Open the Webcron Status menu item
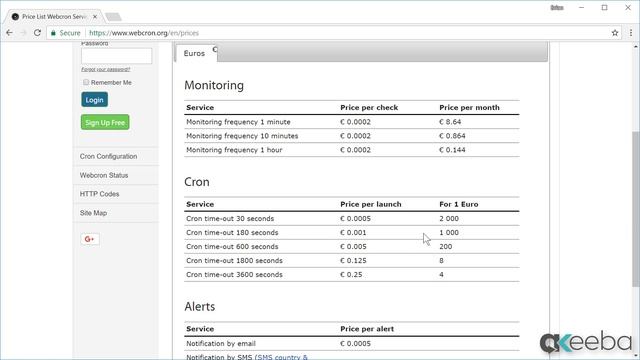 click(104, 175)
